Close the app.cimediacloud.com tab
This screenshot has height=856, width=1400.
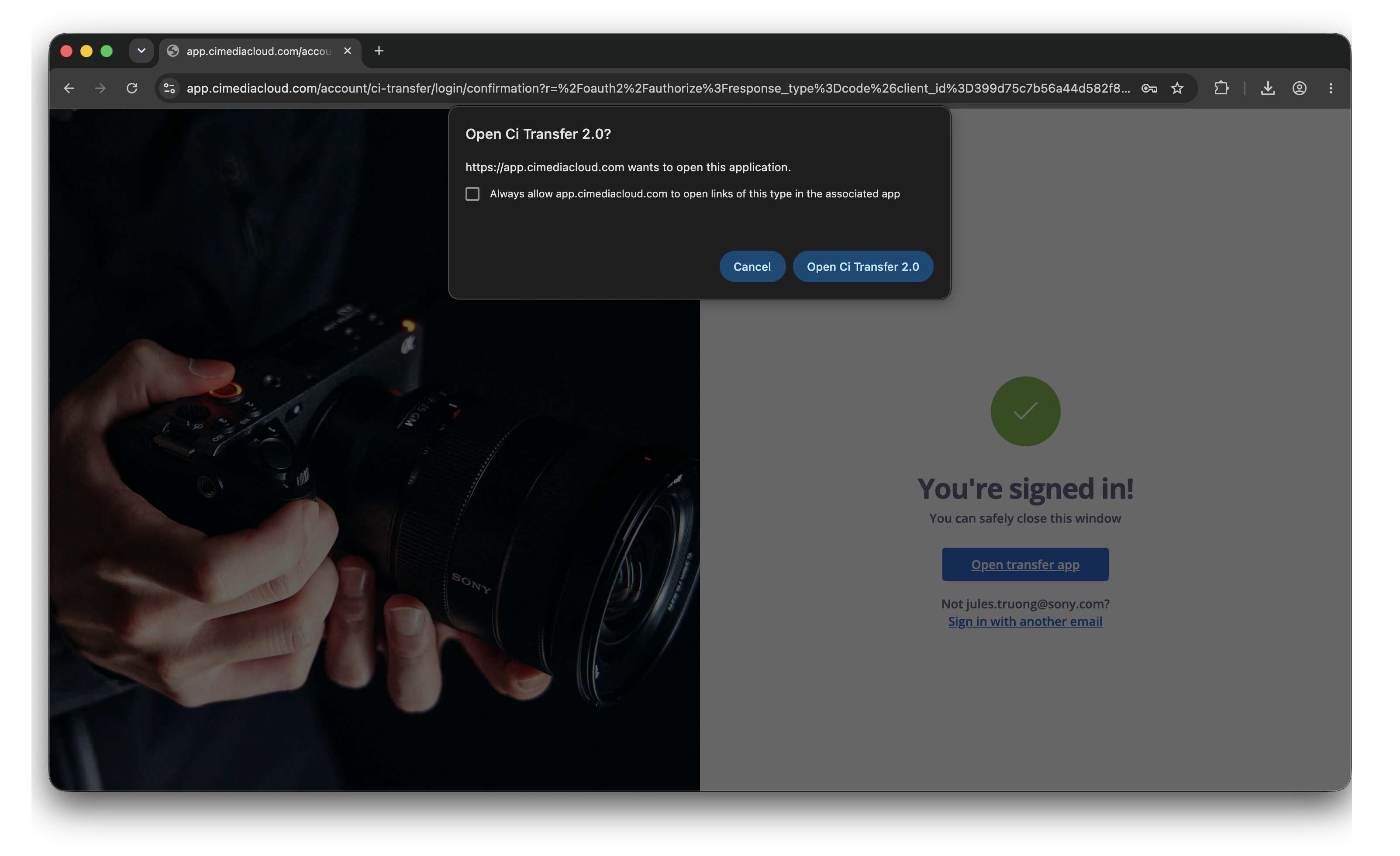point(348,51)
